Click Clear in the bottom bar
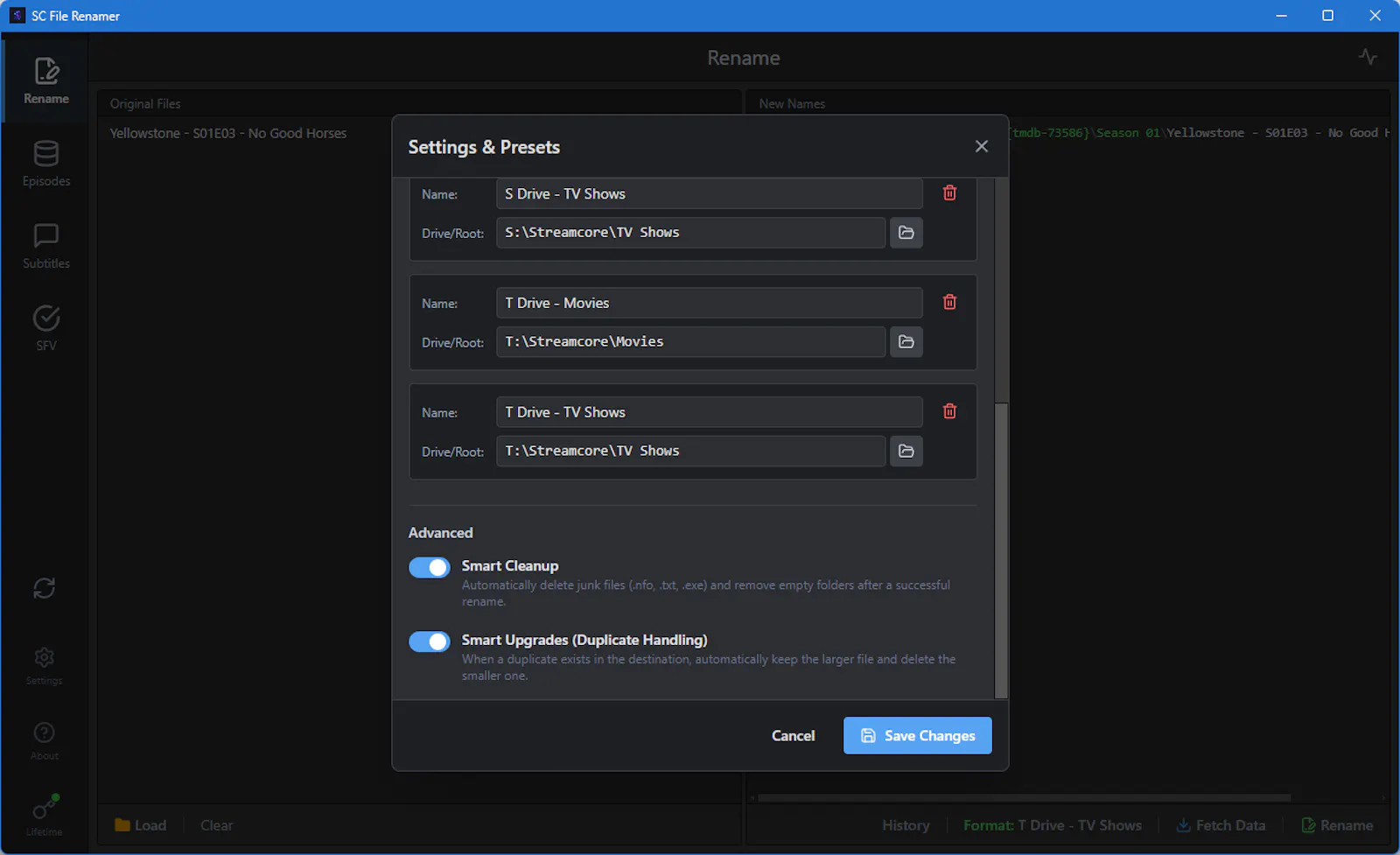 tap(216, 825)
